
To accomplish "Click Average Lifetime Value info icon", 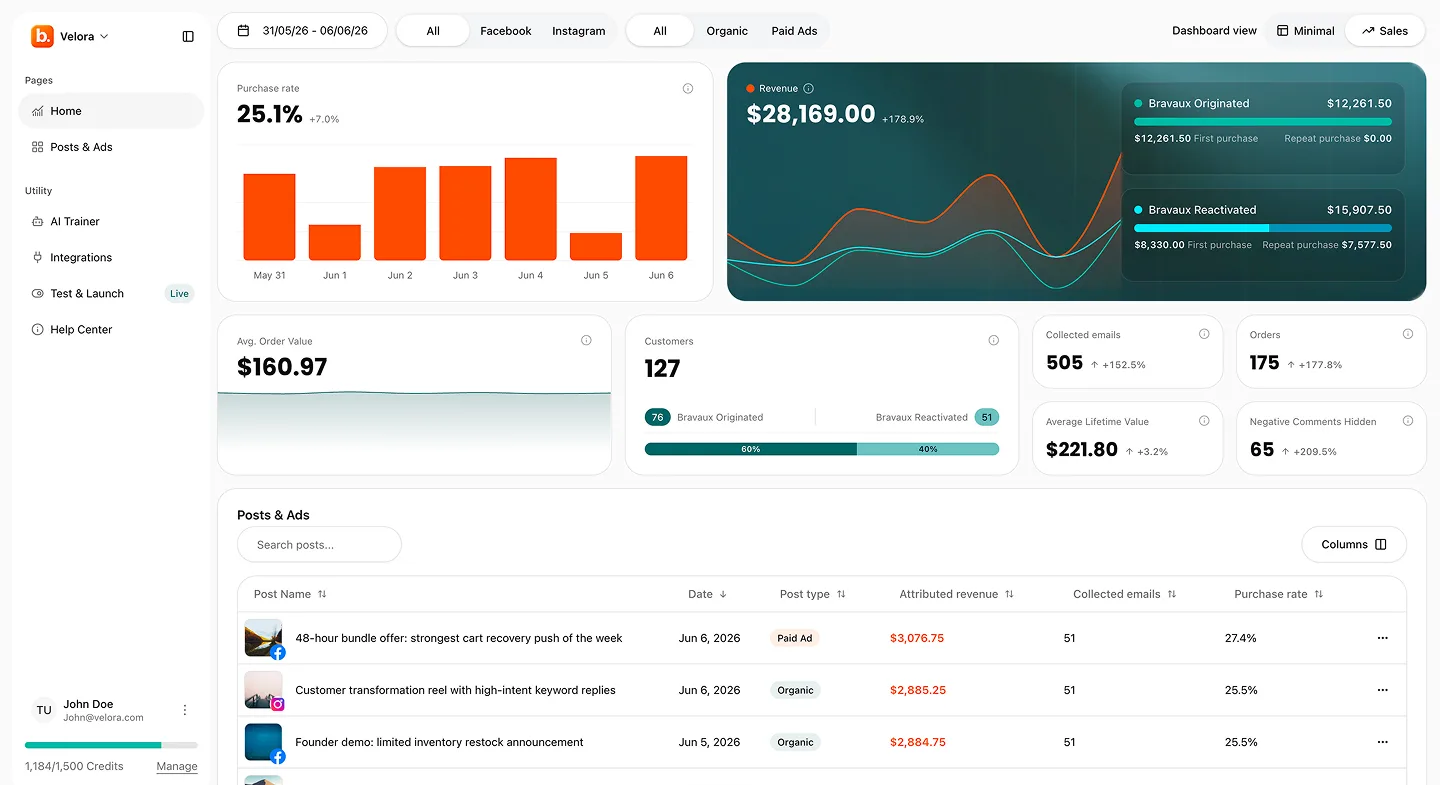I will [x=1204, y=421].
